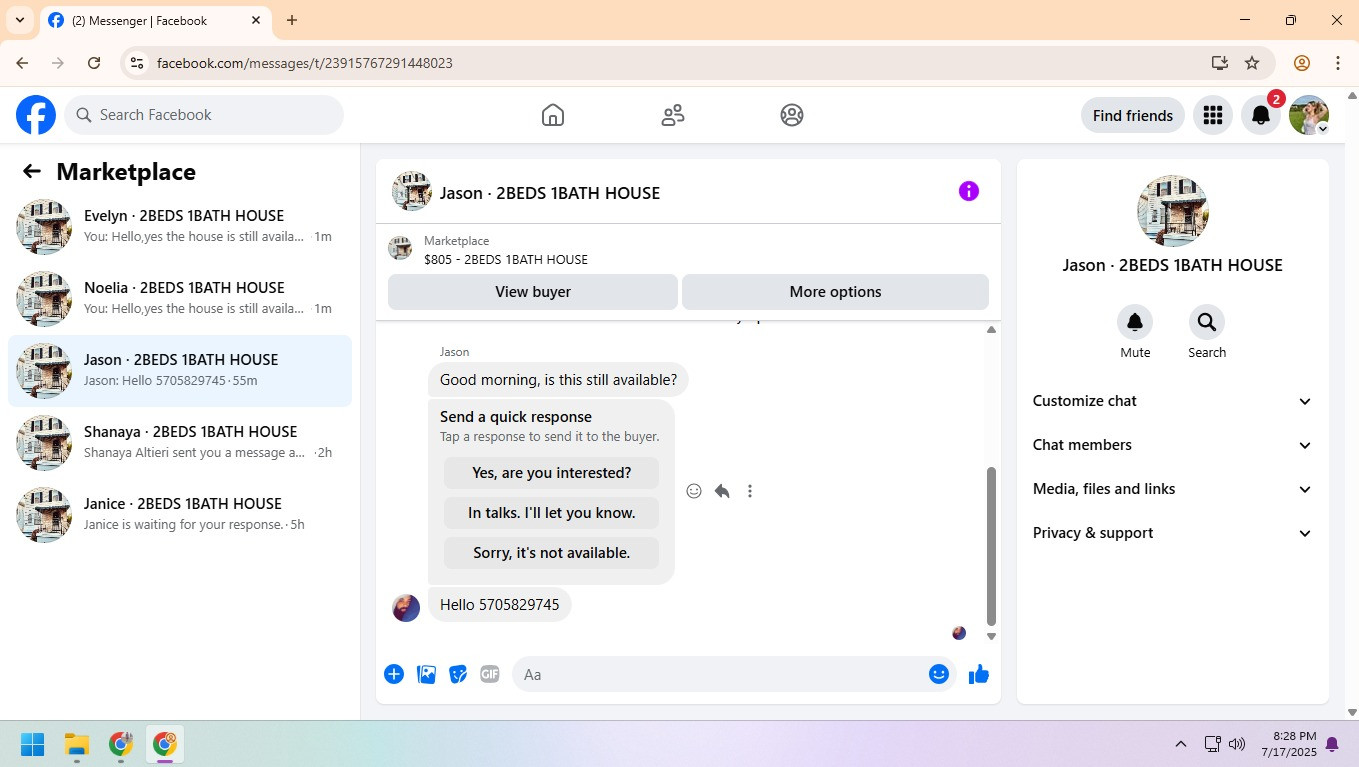
Task: Open the notifications bell with 2 badge
Action: pos(1261,115)
